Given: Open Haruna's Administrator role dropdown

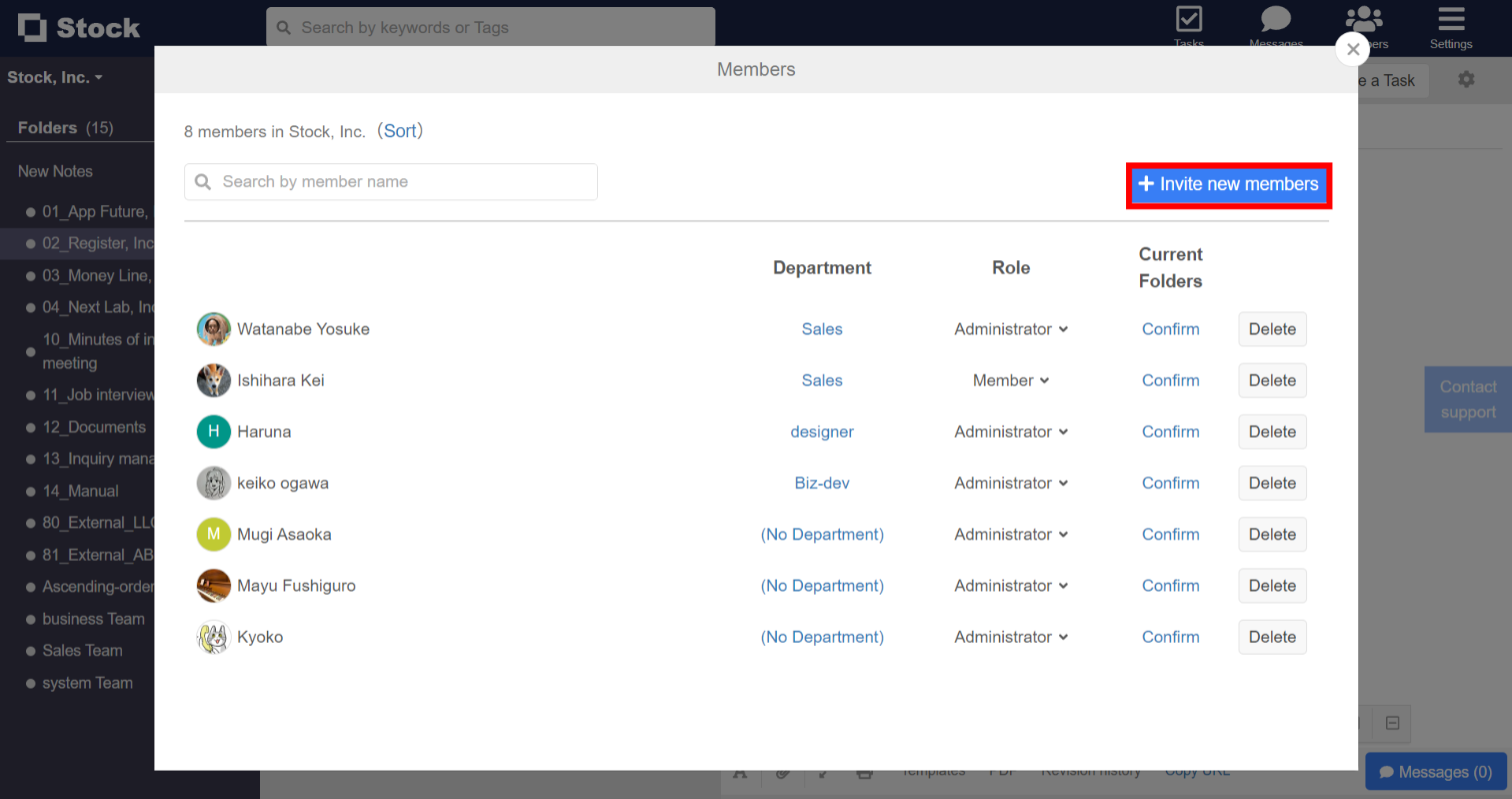Looking at the screenshot, I should (1011, 431).
